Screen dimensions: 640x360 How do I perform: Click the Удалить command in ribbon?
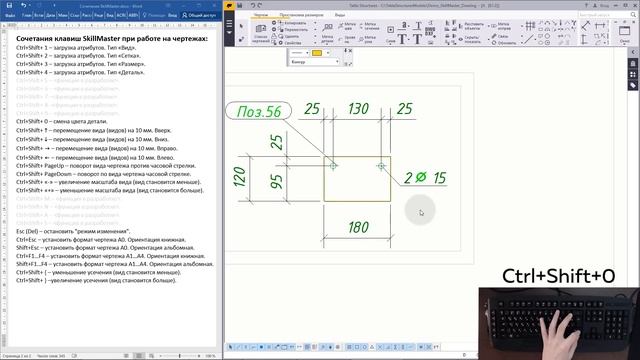tap(289, 36)
